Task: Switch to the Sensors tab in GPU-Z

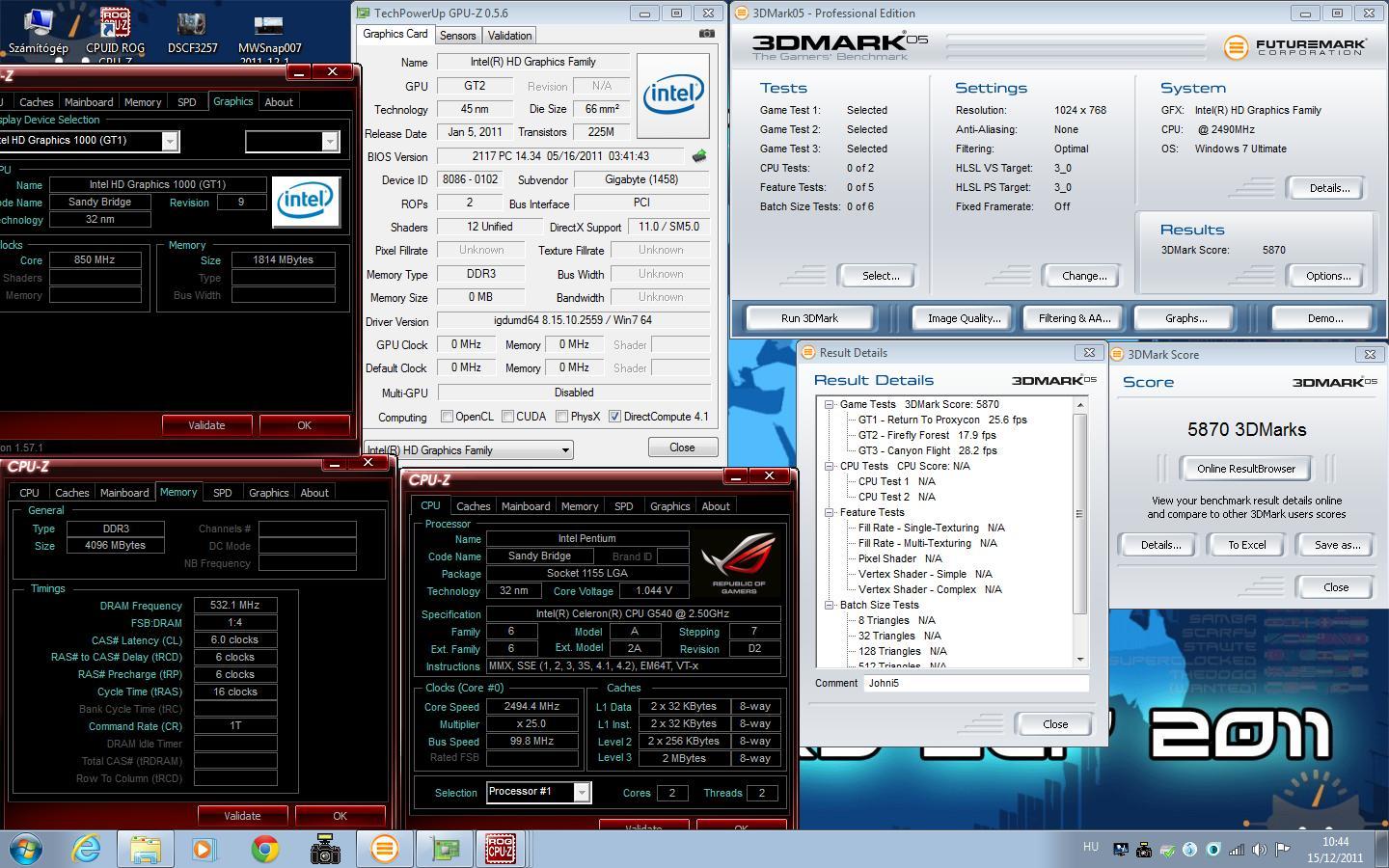Action: pyautogui.click(x=457, y=35)
